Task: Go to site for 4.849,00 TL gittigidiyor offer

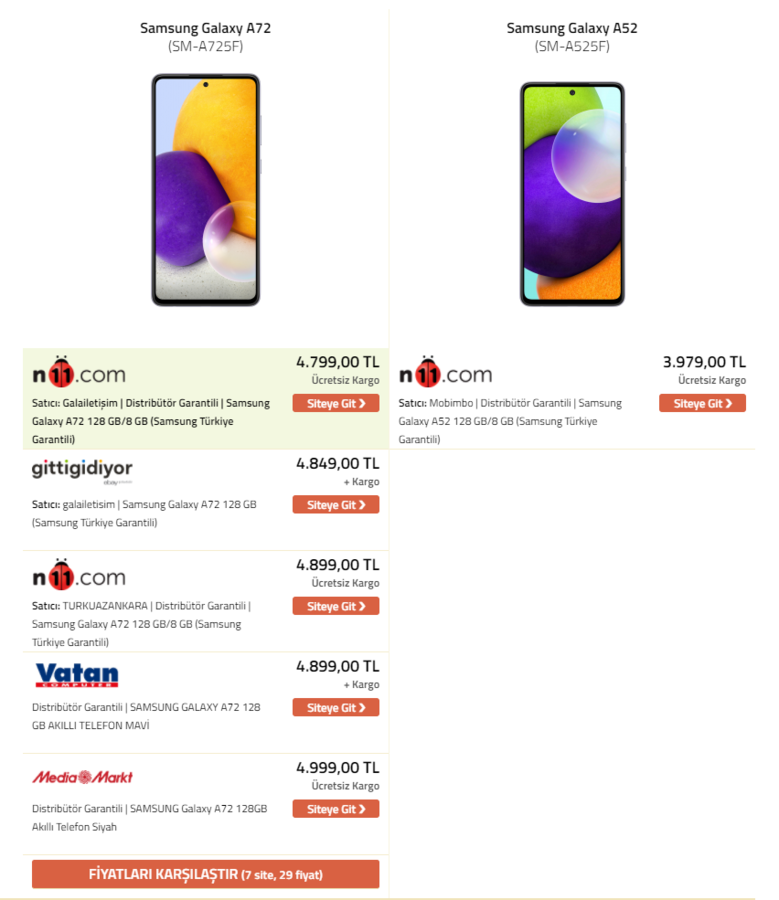Action: [x=336, y=505]
